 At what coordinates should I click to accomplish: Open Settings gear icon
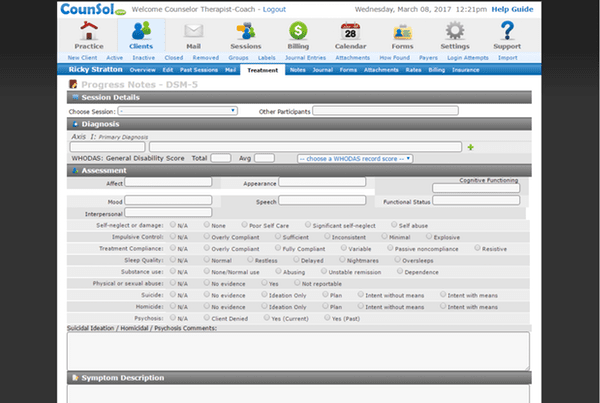pyautogui.click(x=455, y=31)
